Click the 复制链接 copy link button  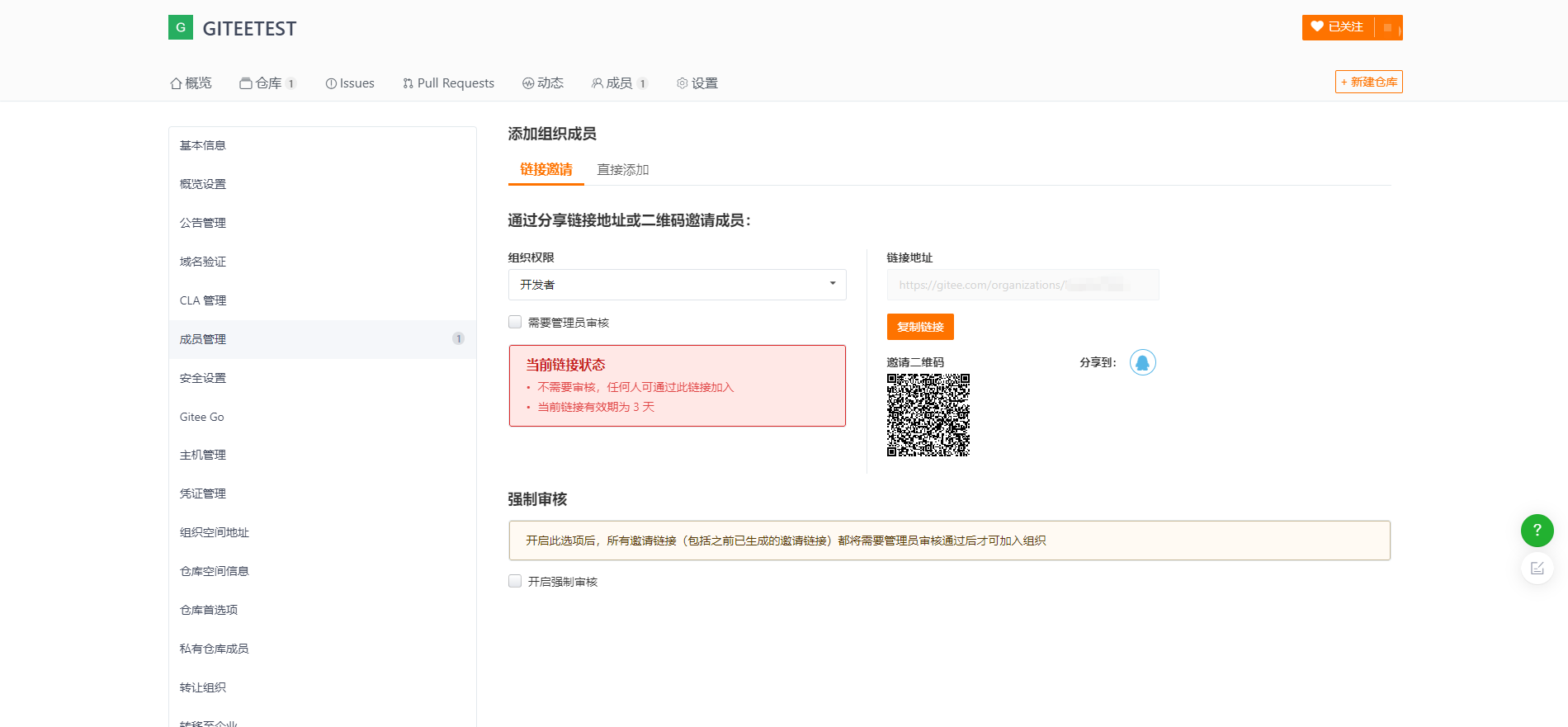click(920, 327)
